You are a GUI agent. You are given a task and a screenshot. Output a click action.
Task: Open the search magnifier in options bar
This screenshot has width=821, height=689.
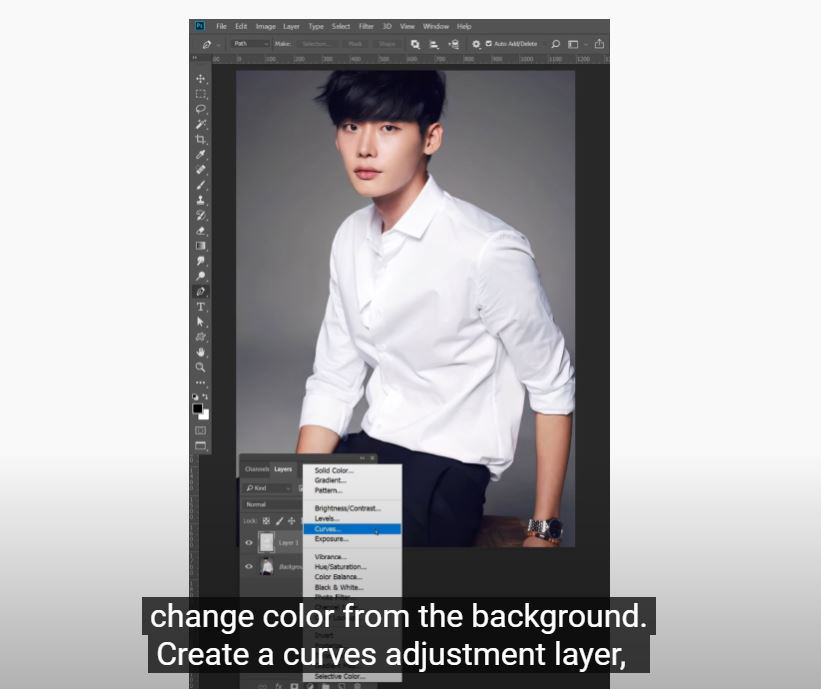(556, 45)
